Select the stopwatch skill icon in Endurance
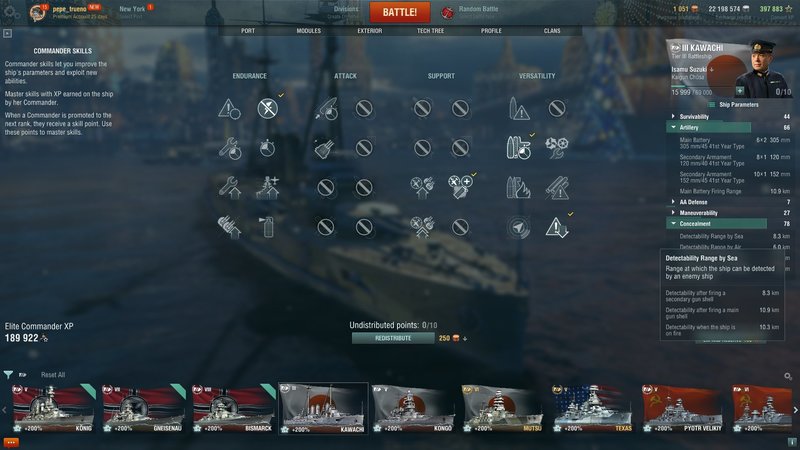The width and height of the screenshot is (800, 450). click(268, 148)
